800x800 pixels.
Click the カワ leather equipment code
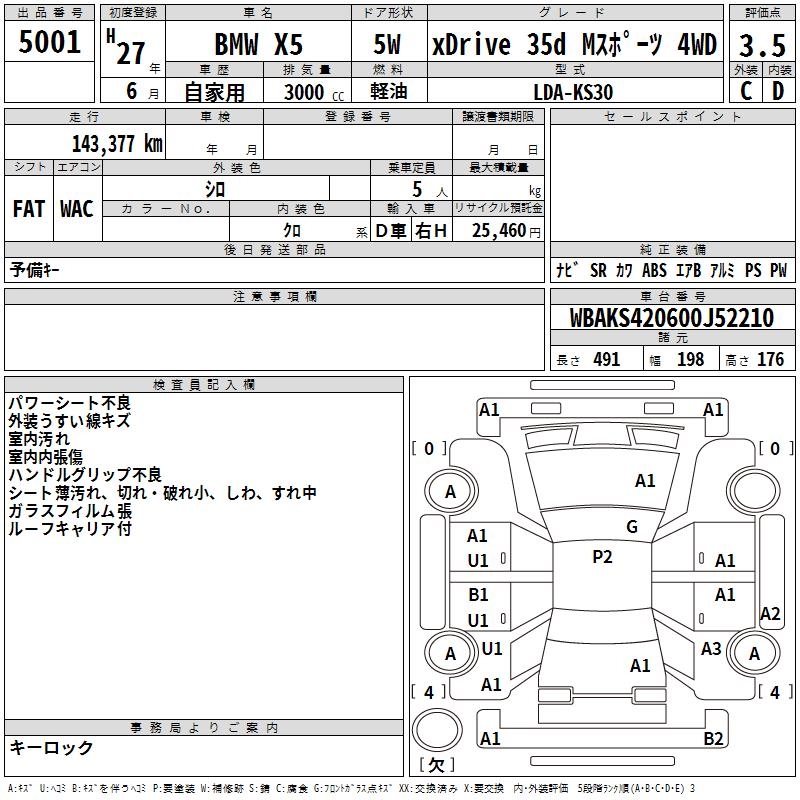point(624,270)
